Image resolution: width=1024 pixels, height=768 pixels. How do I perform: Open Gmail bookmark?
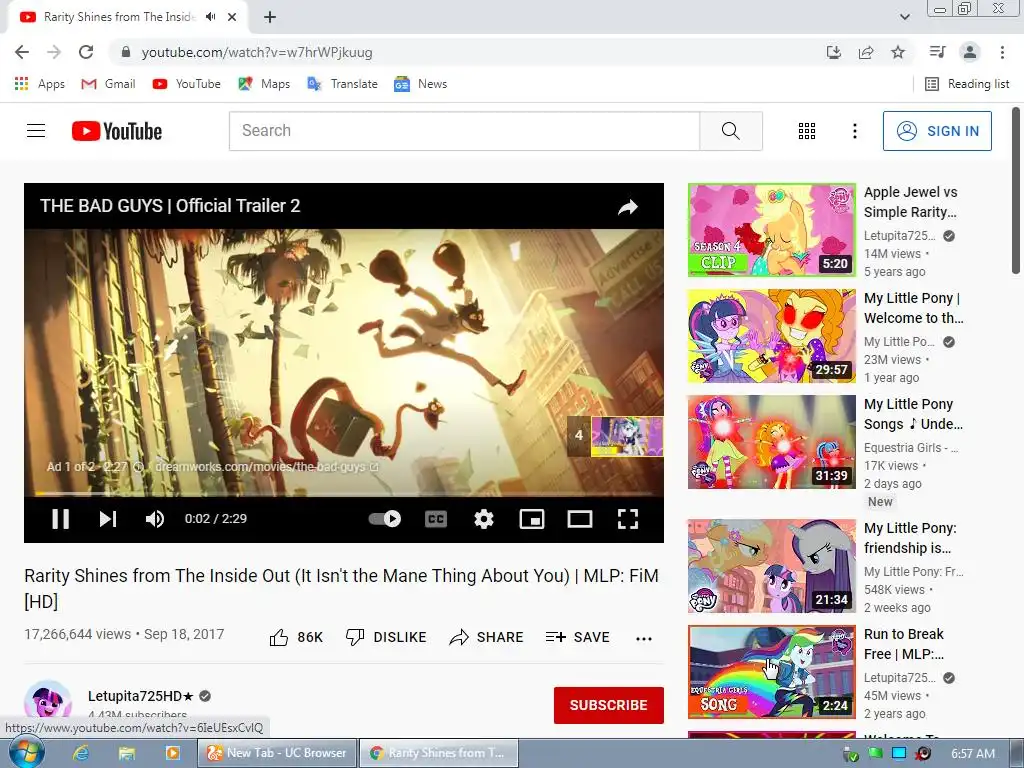tap(108, 84)
